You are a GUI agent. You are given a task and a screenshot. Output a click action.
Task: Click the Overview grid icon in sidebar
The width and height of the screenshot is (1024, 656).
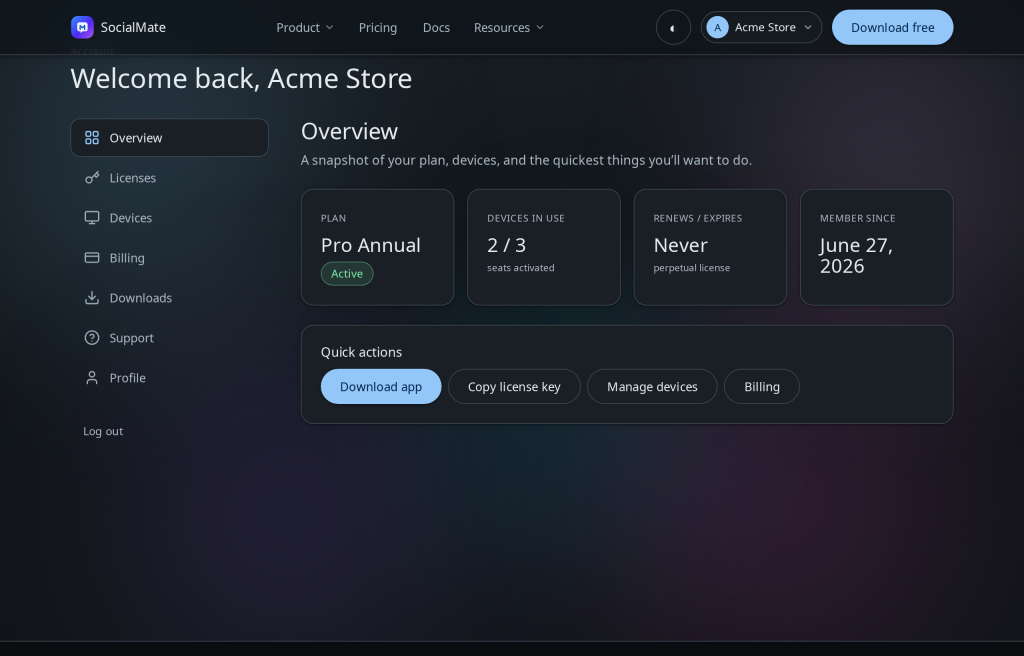[x=92, y=138]
